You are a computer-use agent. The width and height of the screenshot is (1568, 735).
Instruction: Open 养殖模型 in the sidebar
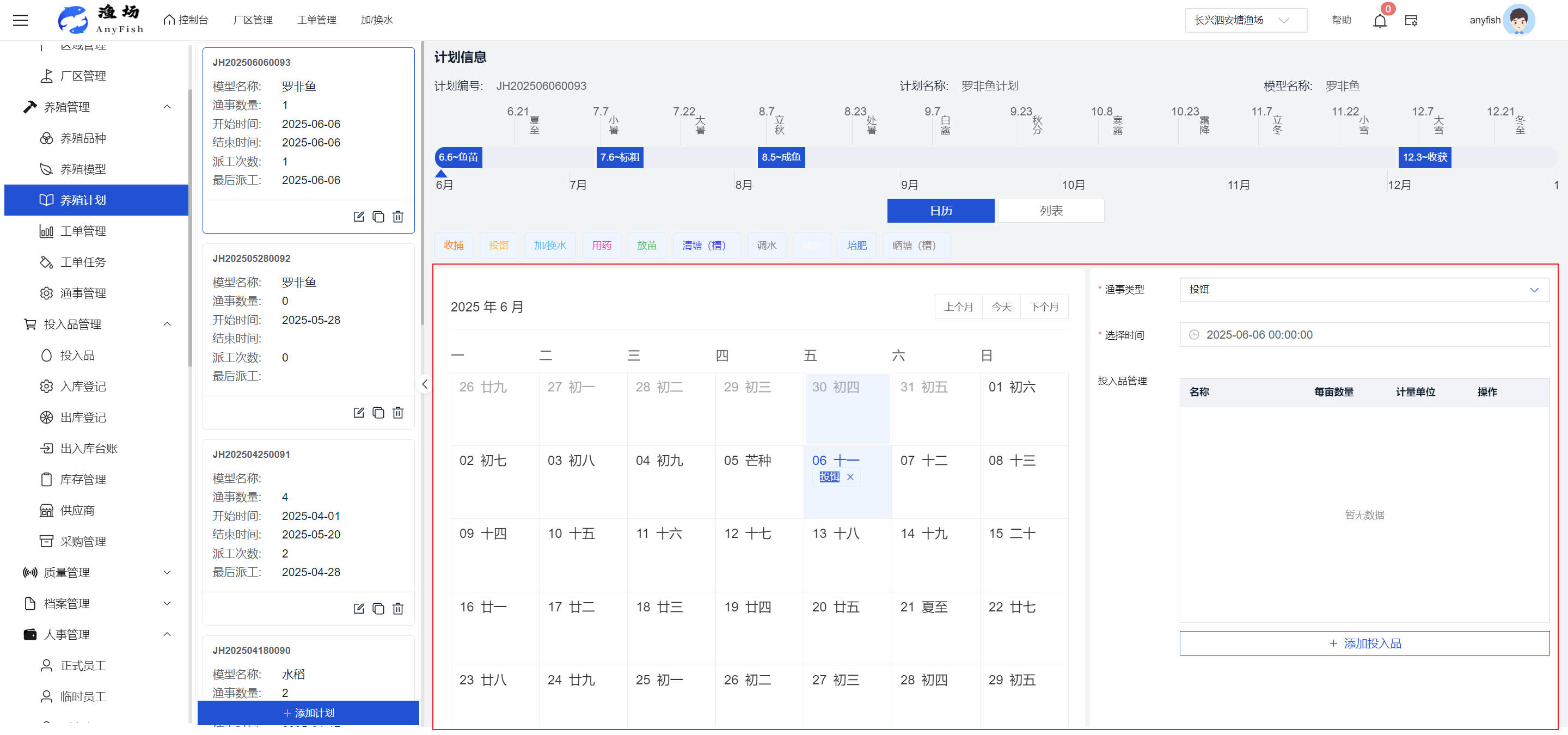point(83,169)
